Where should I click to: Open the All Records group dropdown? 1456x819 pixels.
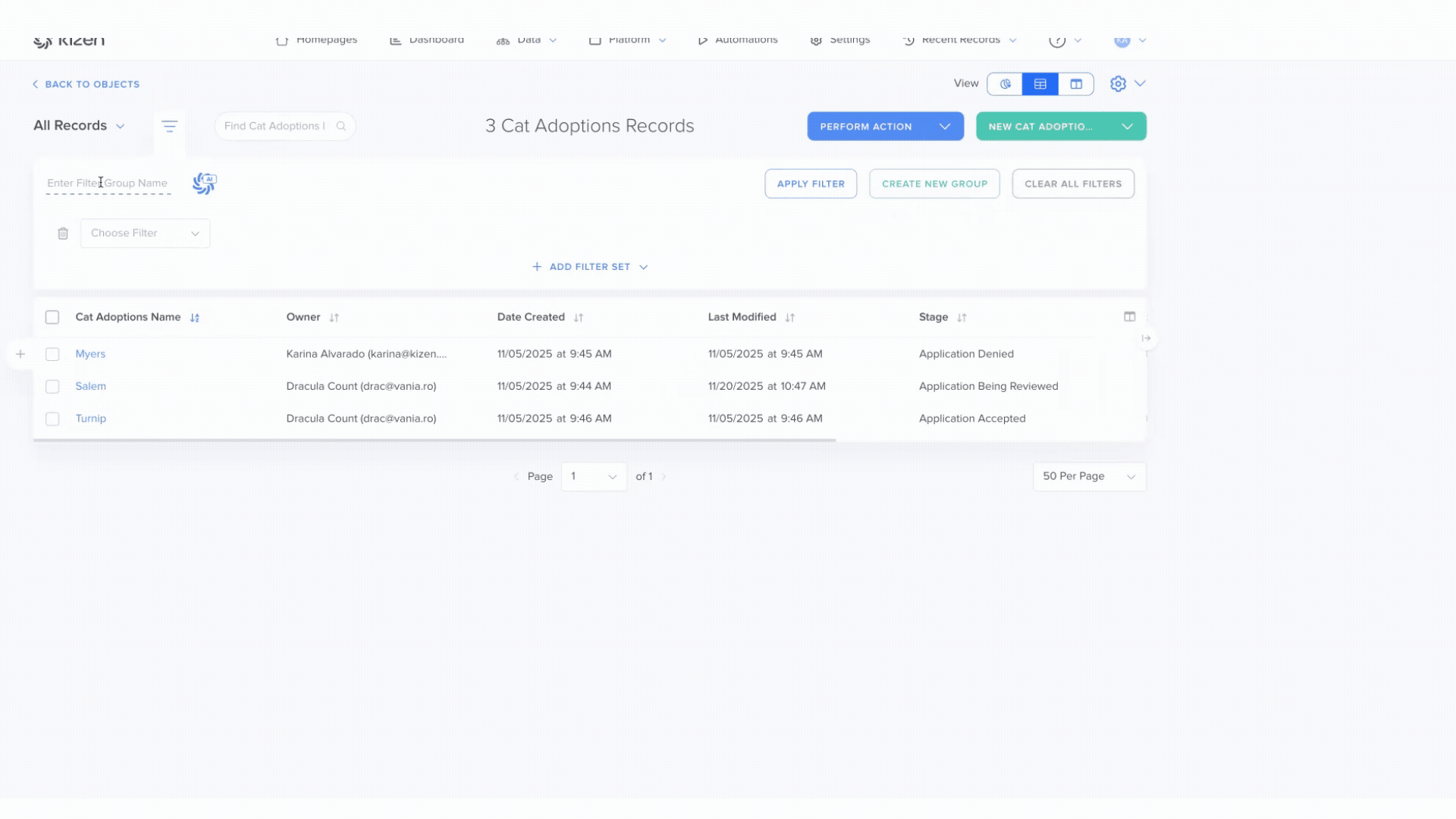pos(79,126)
